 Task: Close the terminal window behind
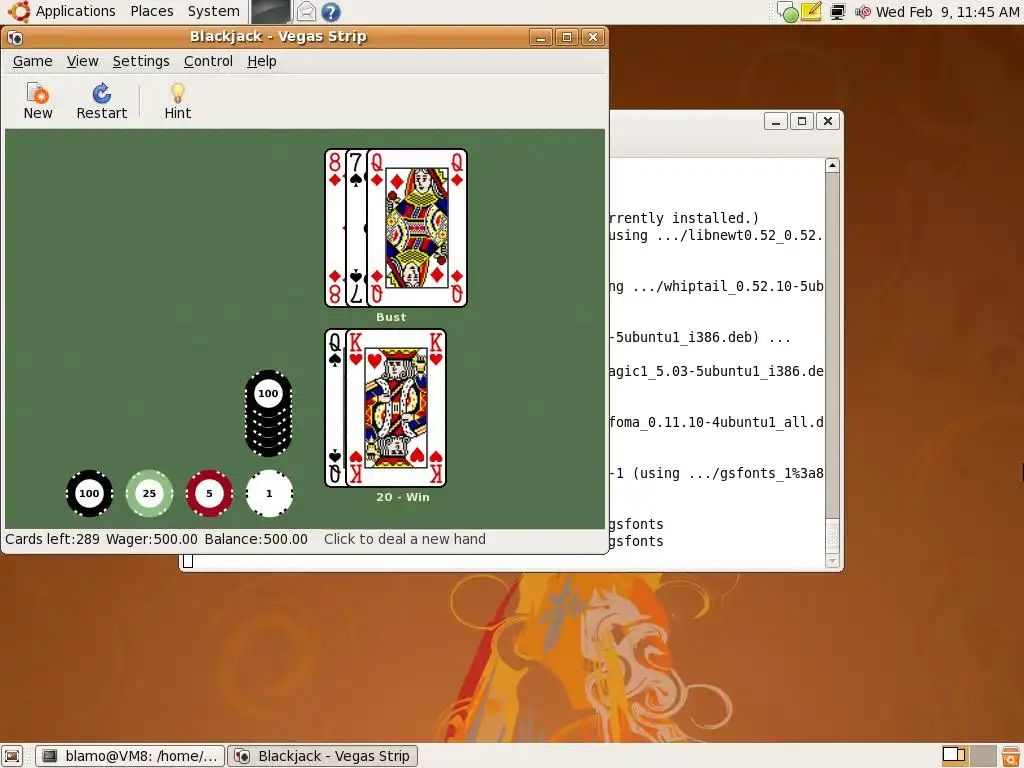828,121
